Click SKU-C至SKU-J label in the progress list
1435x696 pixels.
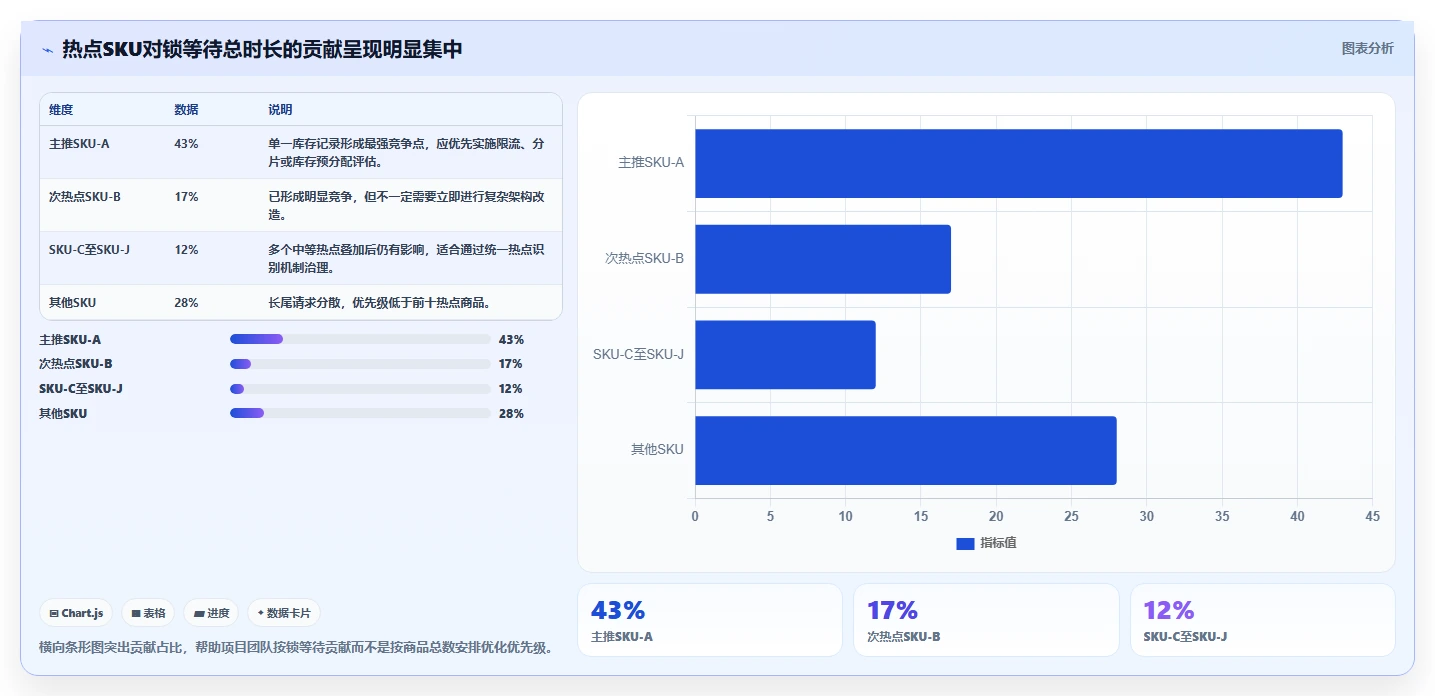[81, 389]
